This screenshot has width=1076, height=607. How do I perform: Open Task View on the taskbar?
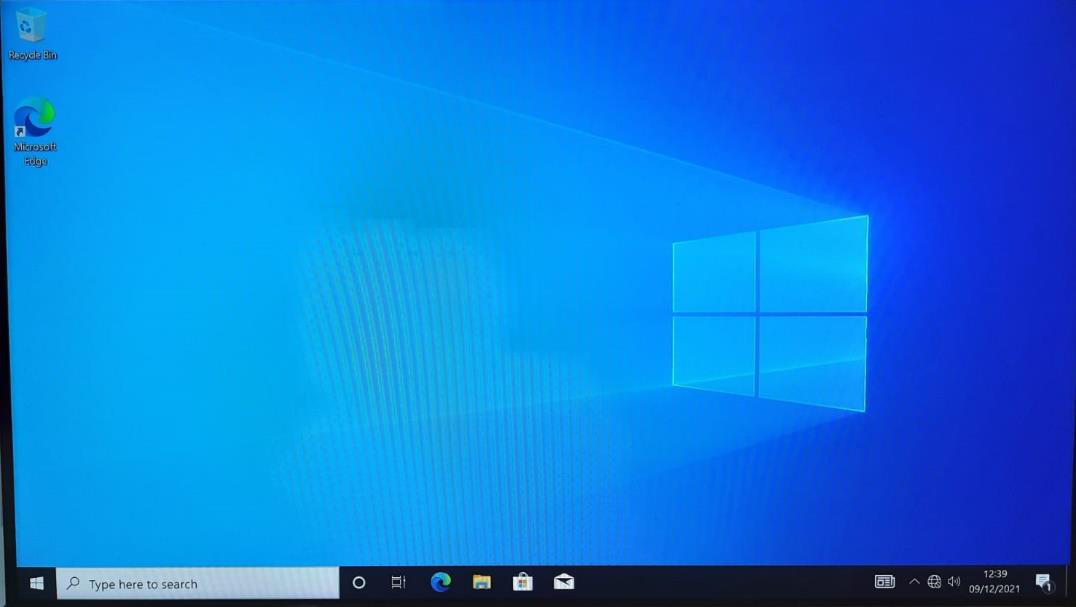point(399,583)
